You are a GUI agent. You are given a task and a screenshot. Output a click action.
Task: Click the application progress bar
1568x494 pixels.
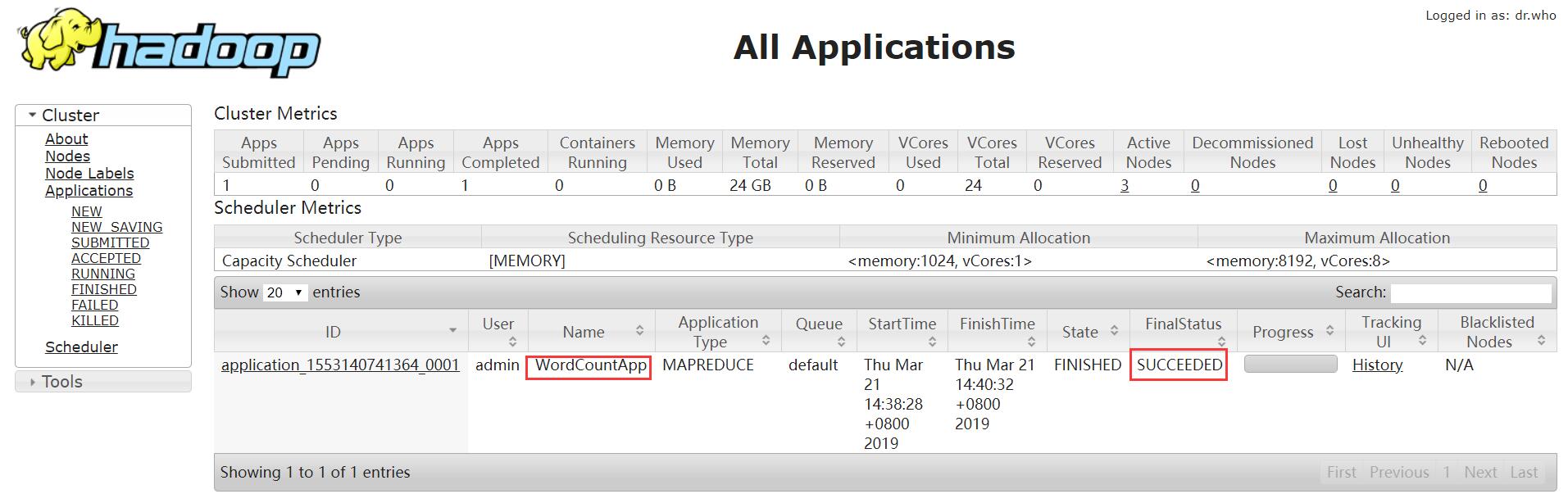pos(1291,364)
